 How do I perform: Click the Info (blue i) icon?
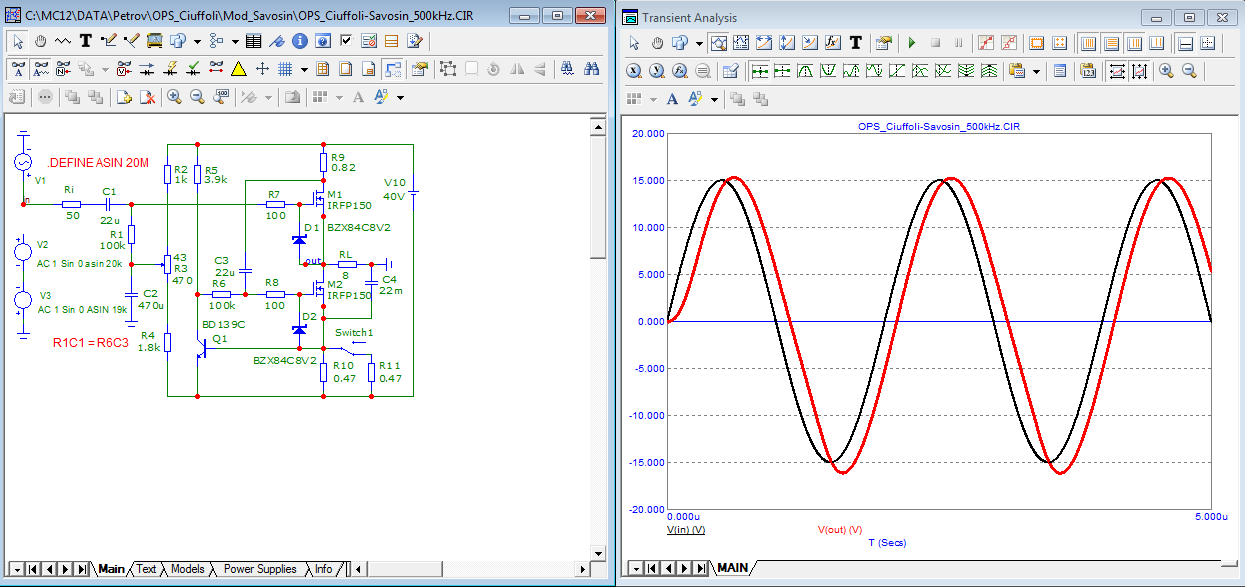tap(299, 41)
